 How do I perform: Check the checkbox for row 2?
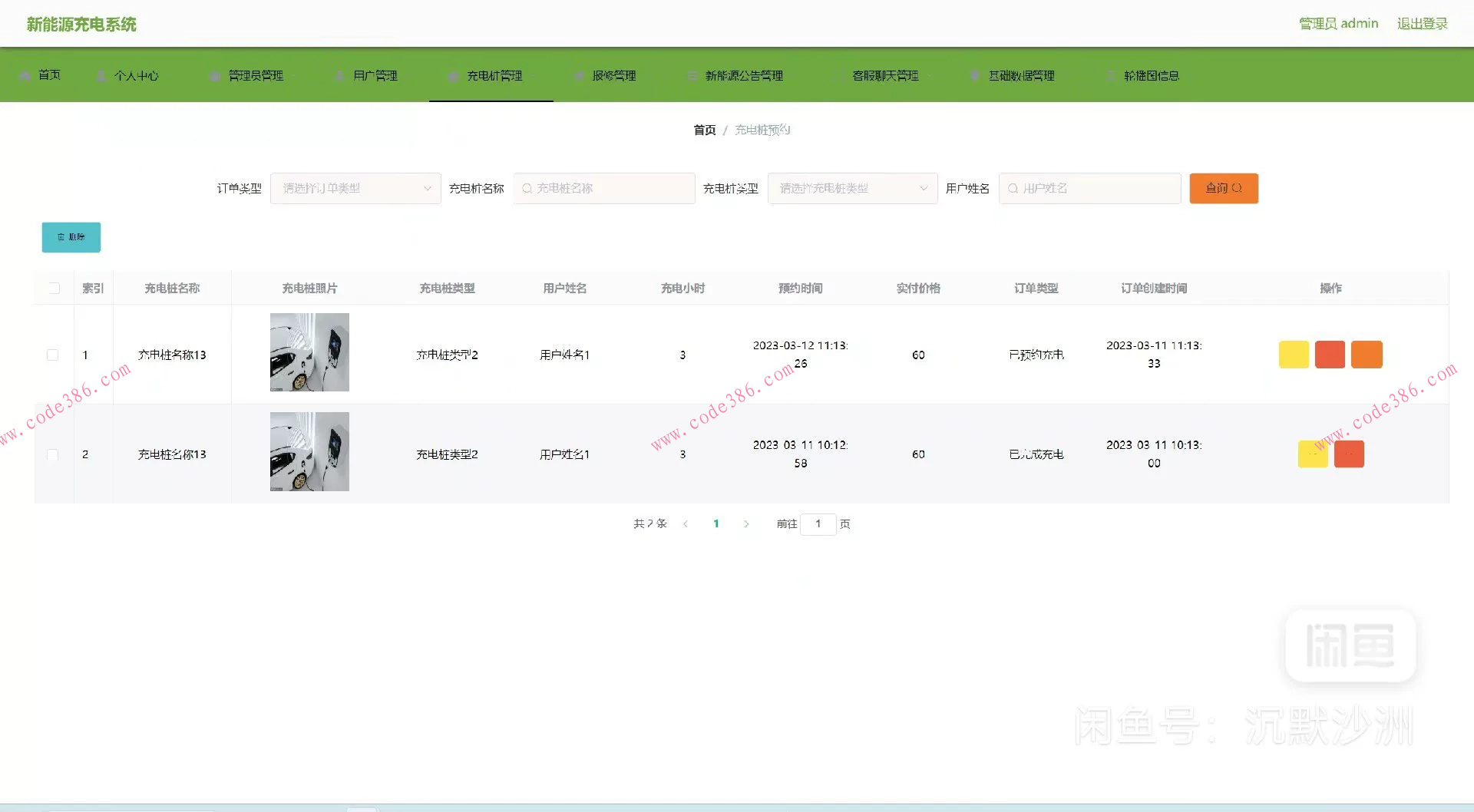pyautogui.click(x=53, y=455)
